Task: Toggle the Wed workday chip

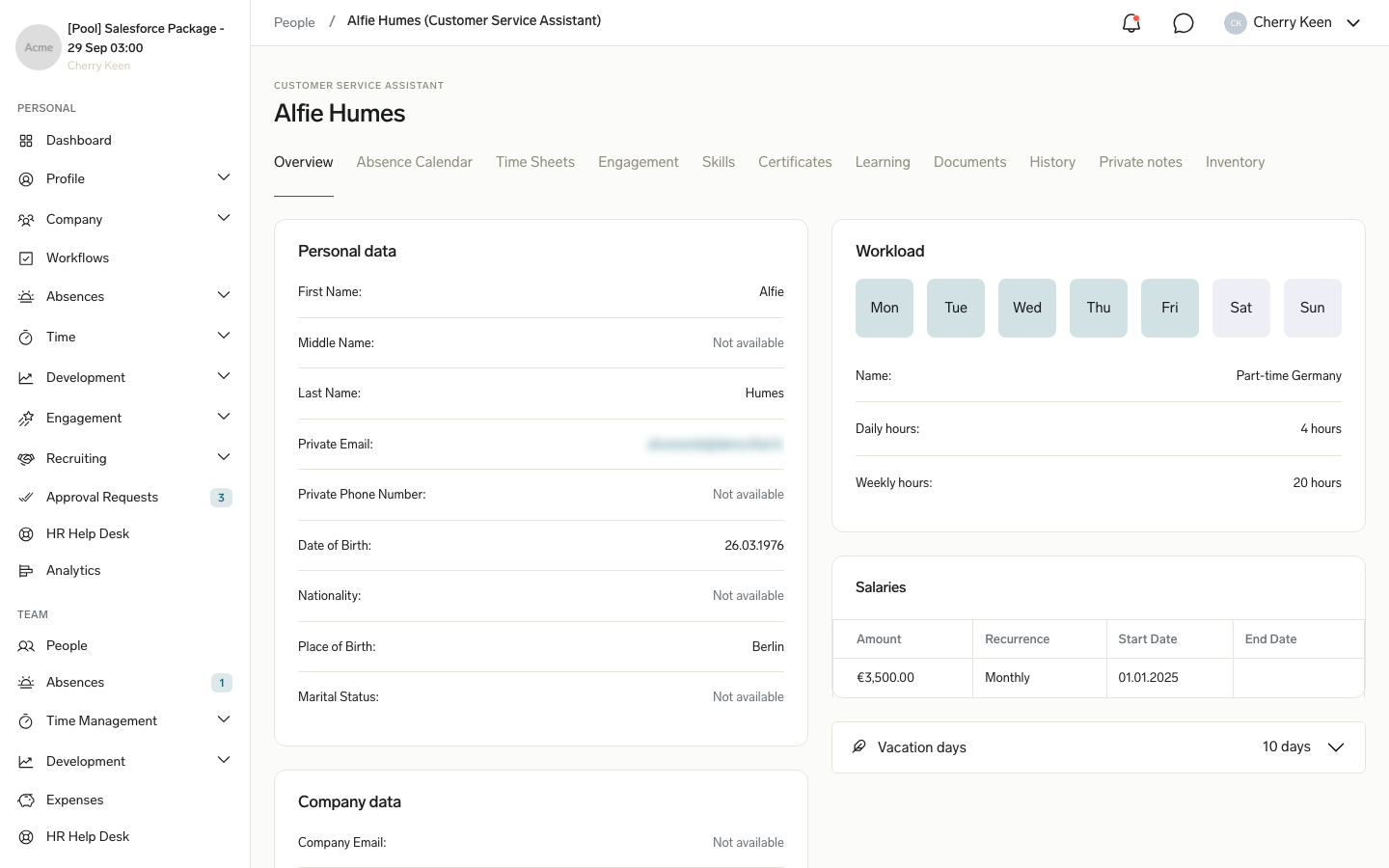Action: click(1027, 308)
